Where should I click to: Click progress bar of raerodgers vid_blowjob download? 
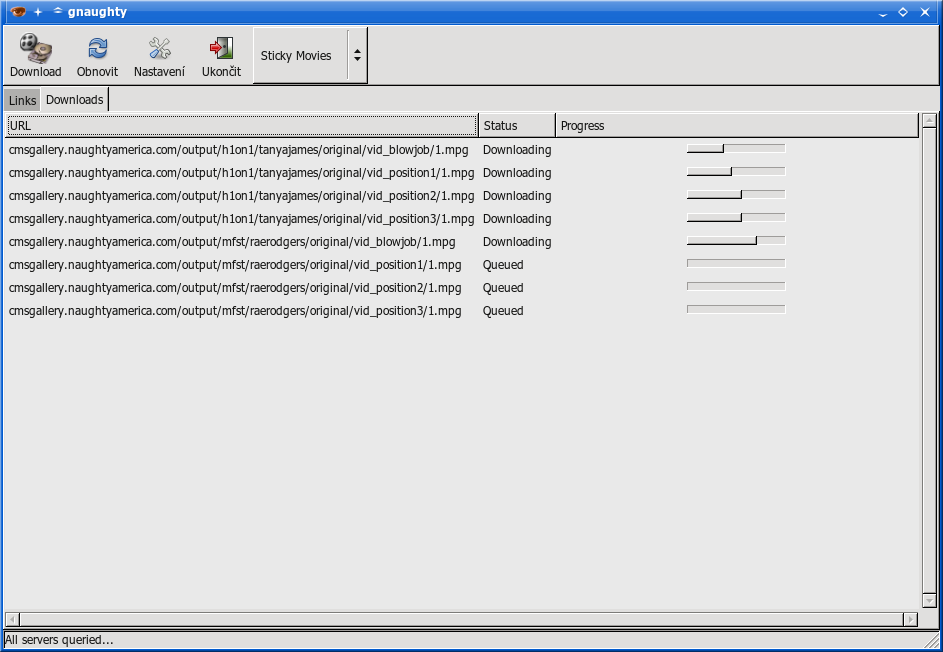[736, 241]
